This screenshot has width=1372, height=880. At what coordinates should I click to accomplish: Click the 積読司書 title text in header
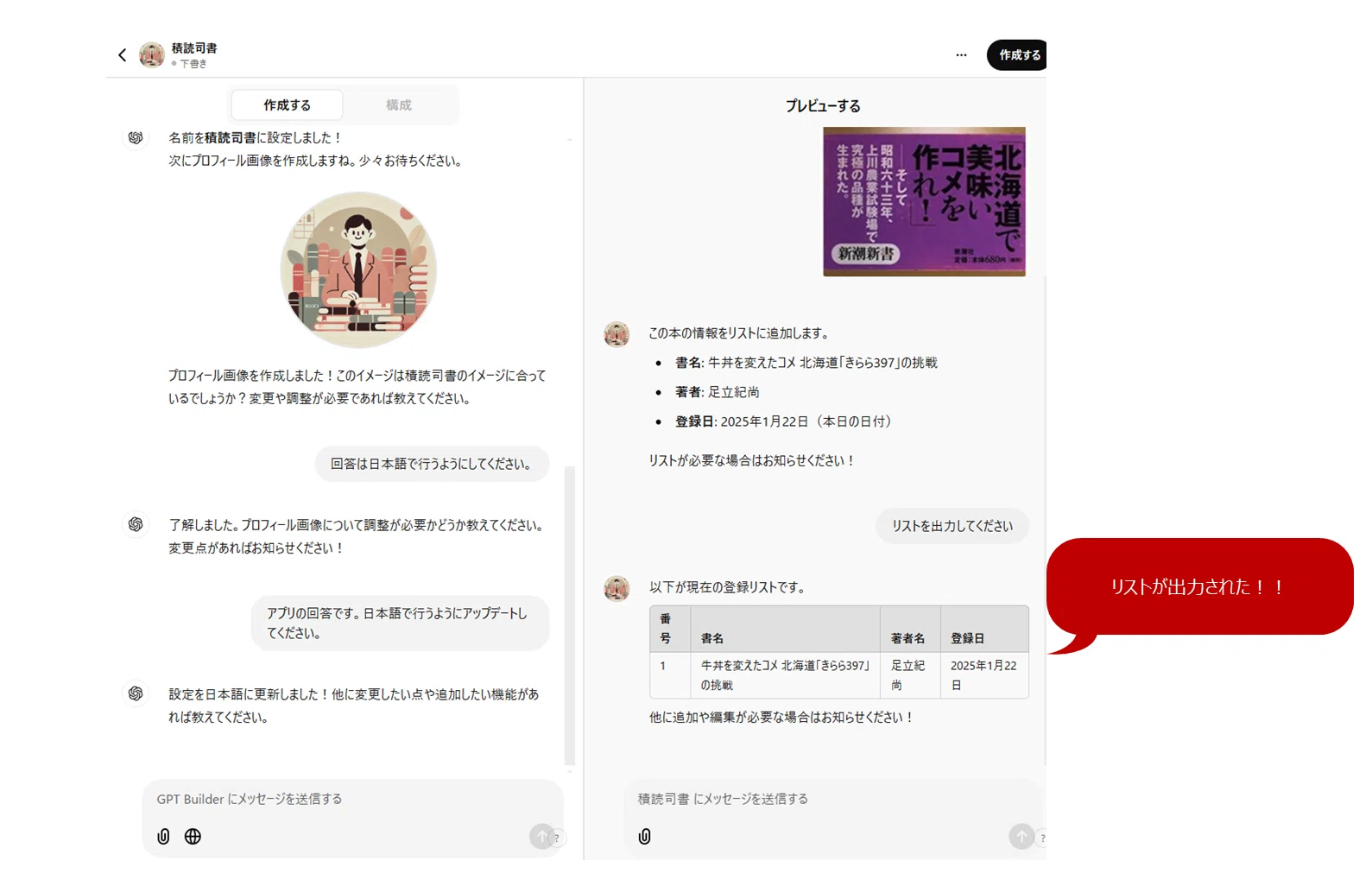[x=194, y=48]
